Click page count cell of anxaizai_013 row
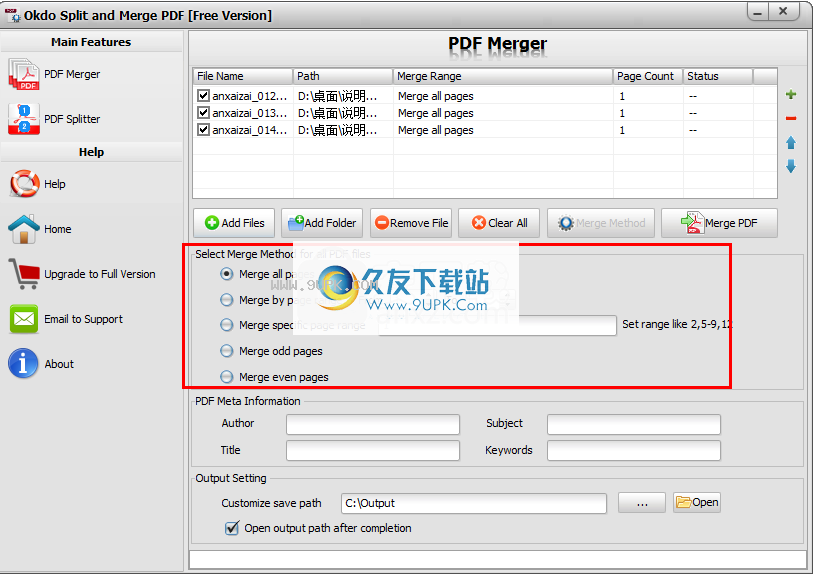The image size is (813, 576). coord(648,113)
